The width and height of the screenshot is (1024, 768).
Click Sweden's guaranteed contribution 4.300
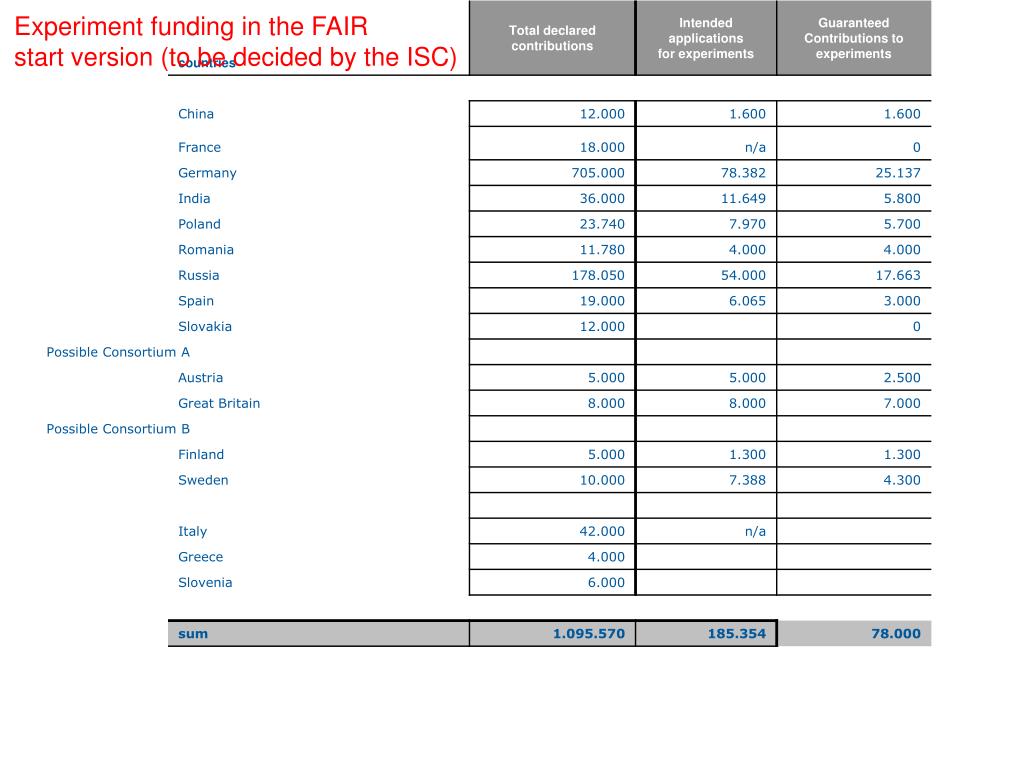902,480
